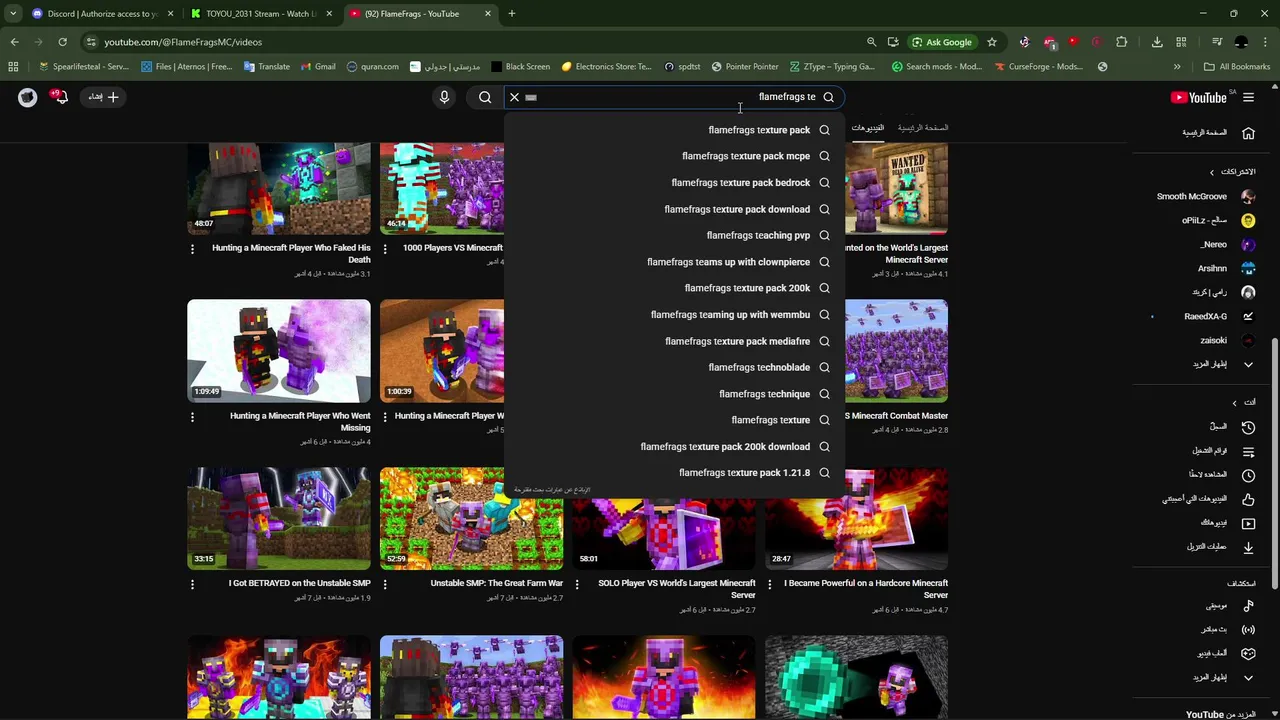
Task: Toggle the YouTube hamburger guide menu
Action: pos(1248,97)
